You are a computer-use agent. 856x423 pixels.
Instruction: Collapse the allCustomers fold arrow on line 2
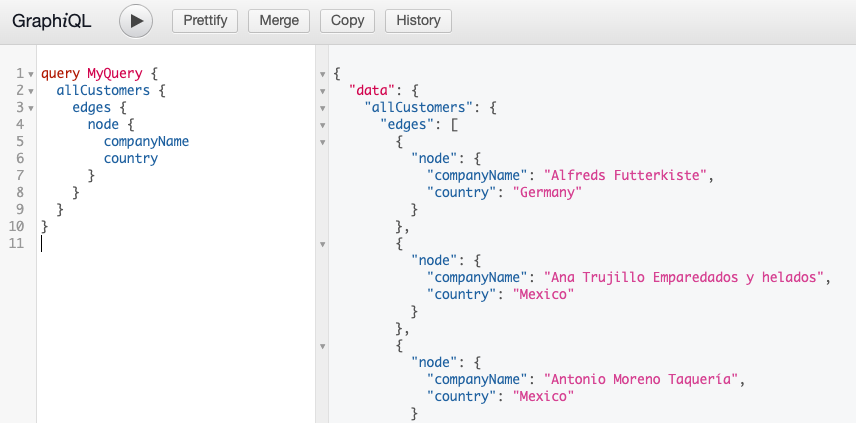click(31, 91)
